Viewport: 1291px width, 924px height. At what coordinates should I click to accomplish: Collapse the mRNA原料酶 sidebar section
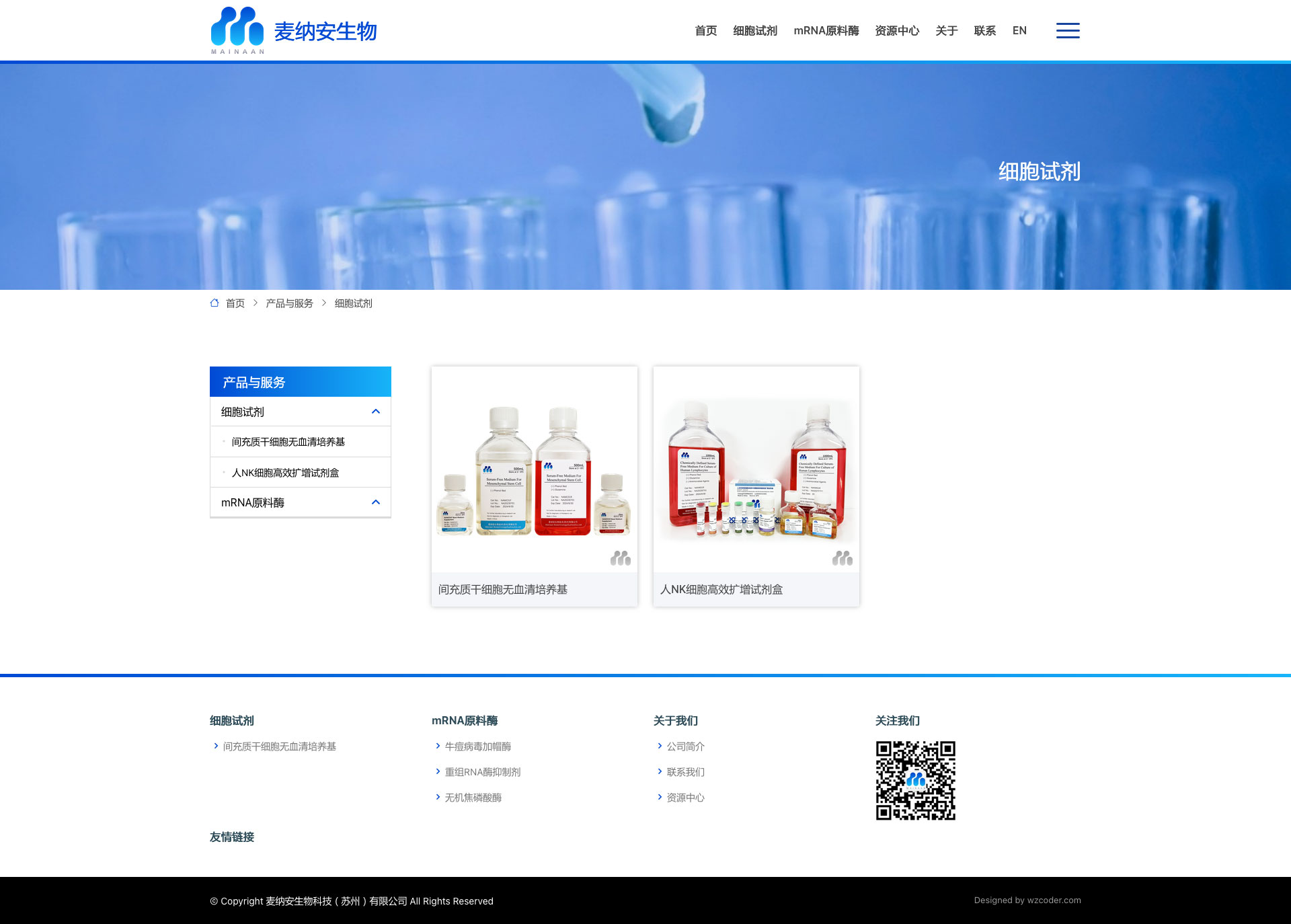(x=376, y=502)
